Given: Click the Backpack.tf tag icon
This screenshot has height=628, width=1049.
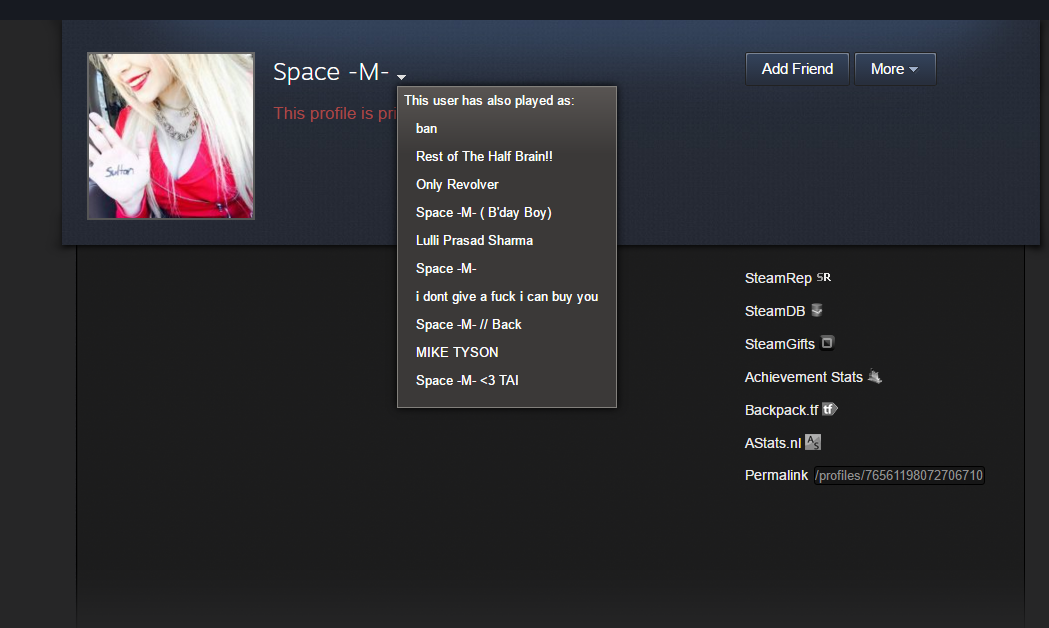Looking at the screenshot, I should (830, 409).
